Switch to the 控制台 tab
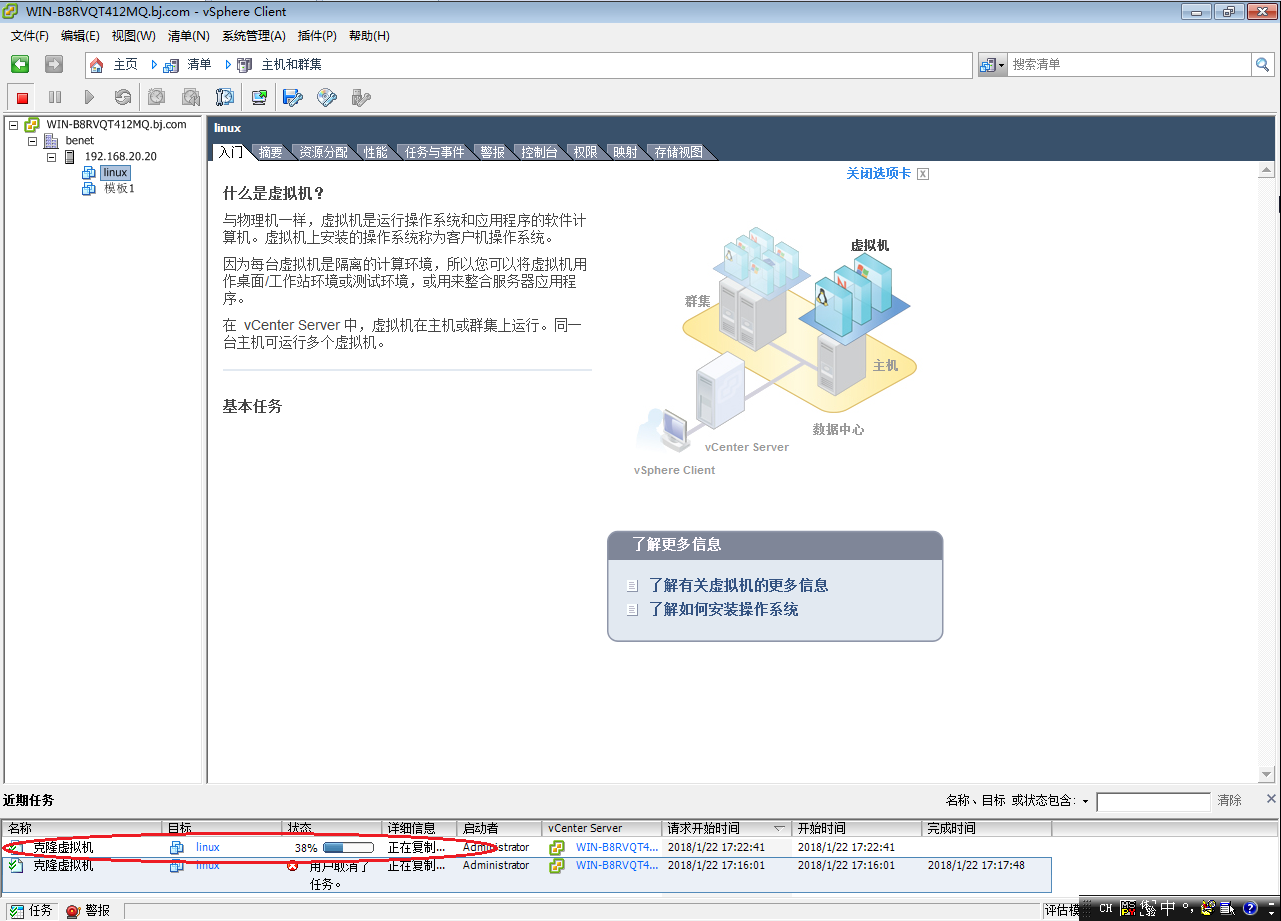Viewport: 1281px width, 921px height. click(x=539, y=153)
